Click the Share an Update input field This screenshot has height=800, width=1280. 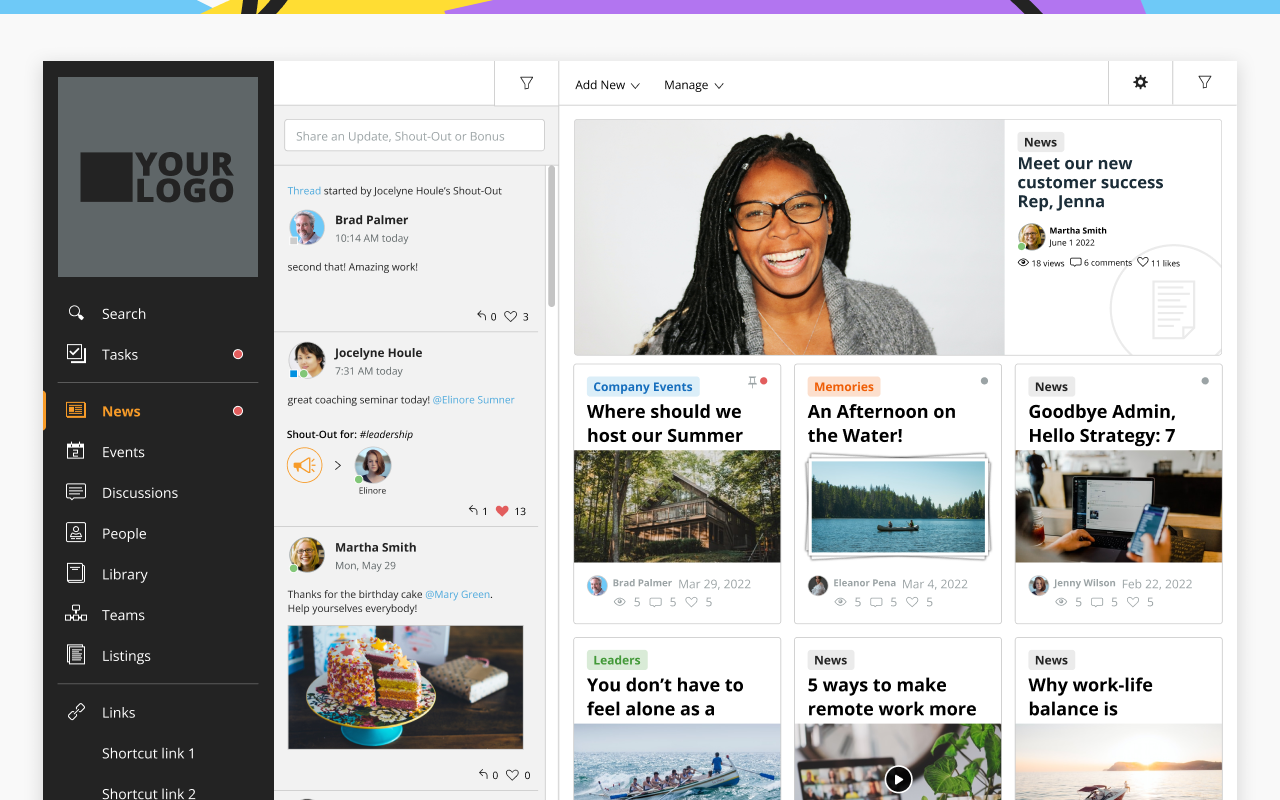pyautogui.click(x=414, y=136)
